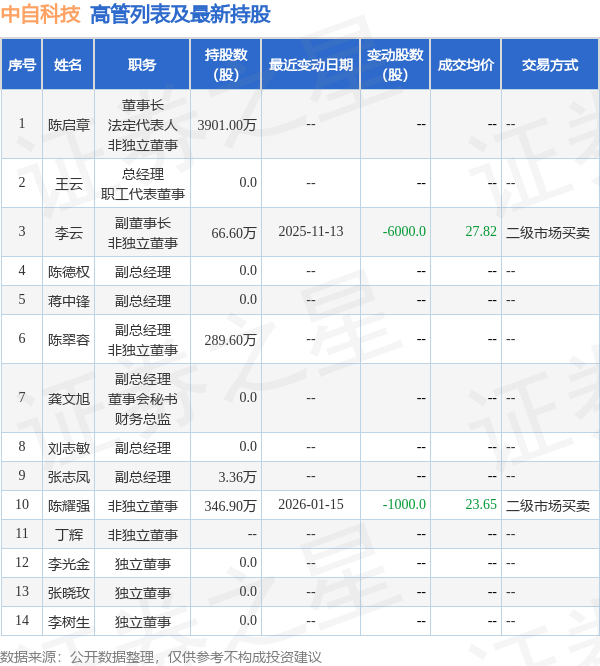Click the 变动股数(股) column header

click(395, 65)
